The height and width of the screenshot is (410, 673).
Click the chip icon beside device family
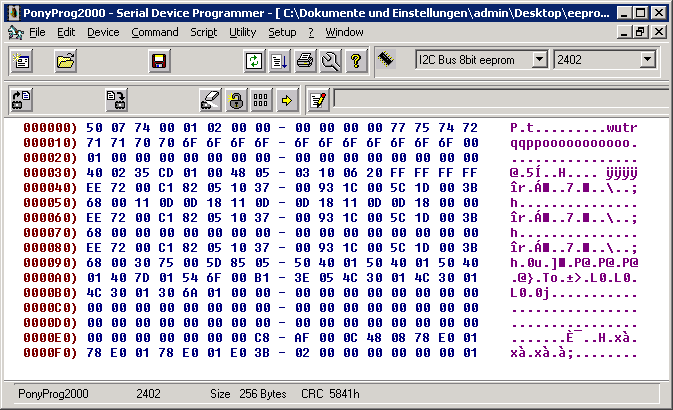[x=386, y=59]
